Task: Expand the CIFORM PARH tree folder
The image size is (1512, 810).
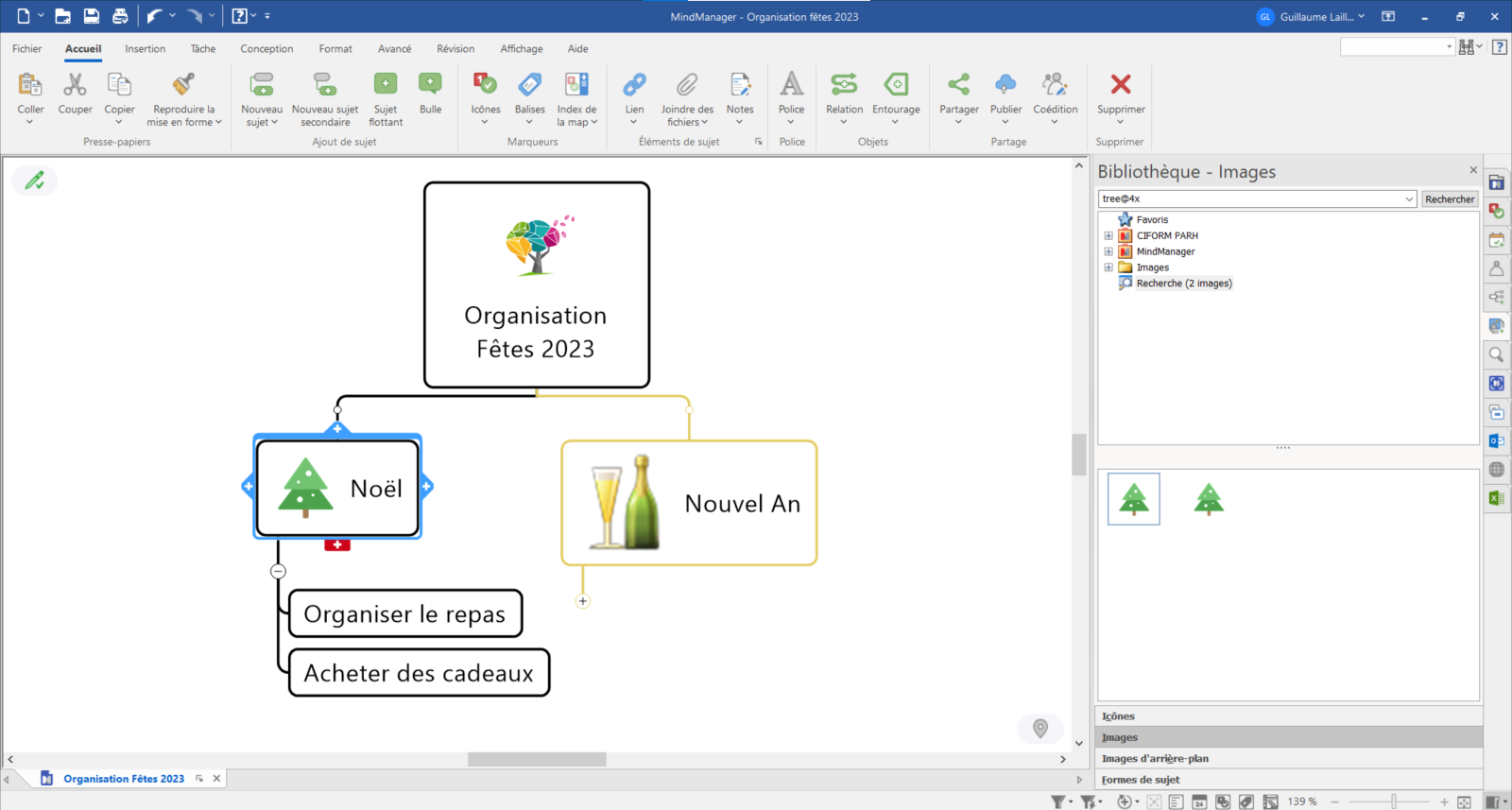Action: (1108, 236)
